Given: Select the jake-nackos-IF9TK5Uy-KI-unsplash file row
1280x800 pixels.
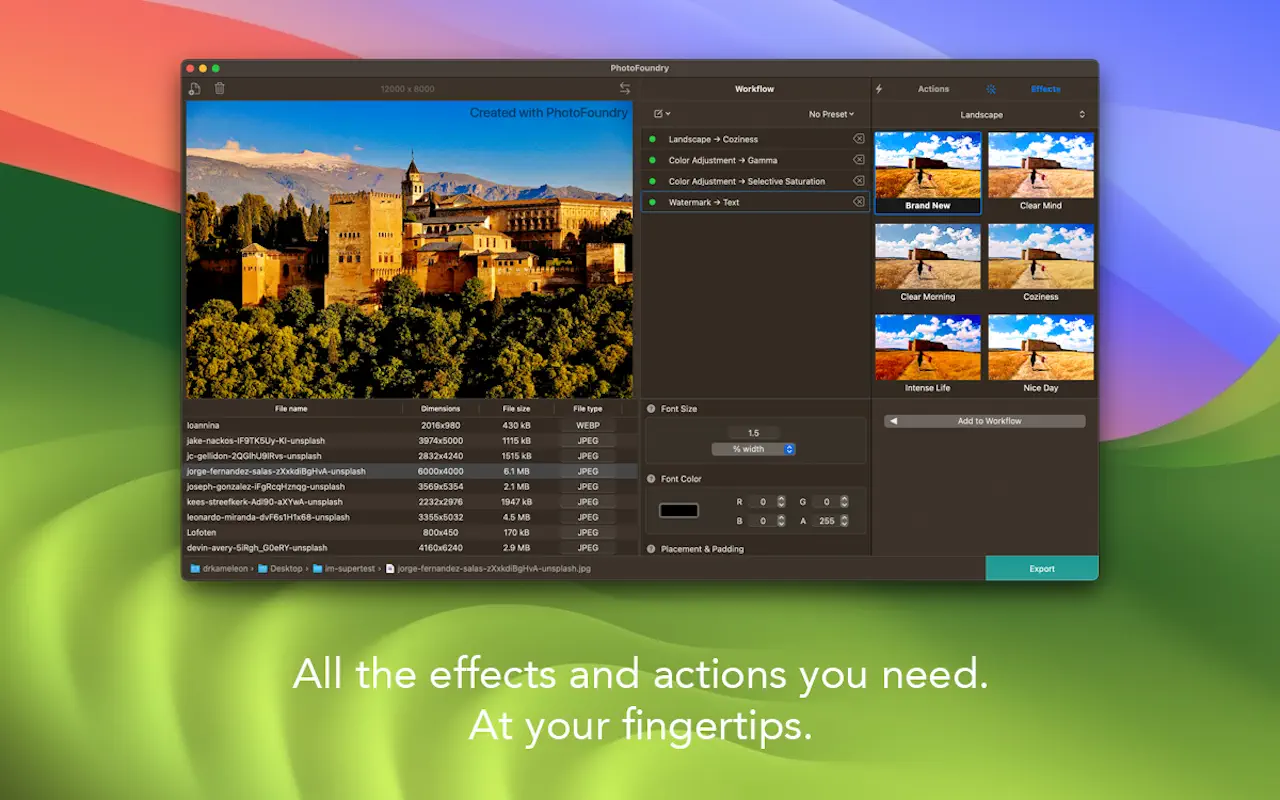Looking at the screenshot, I should (411, 440).
